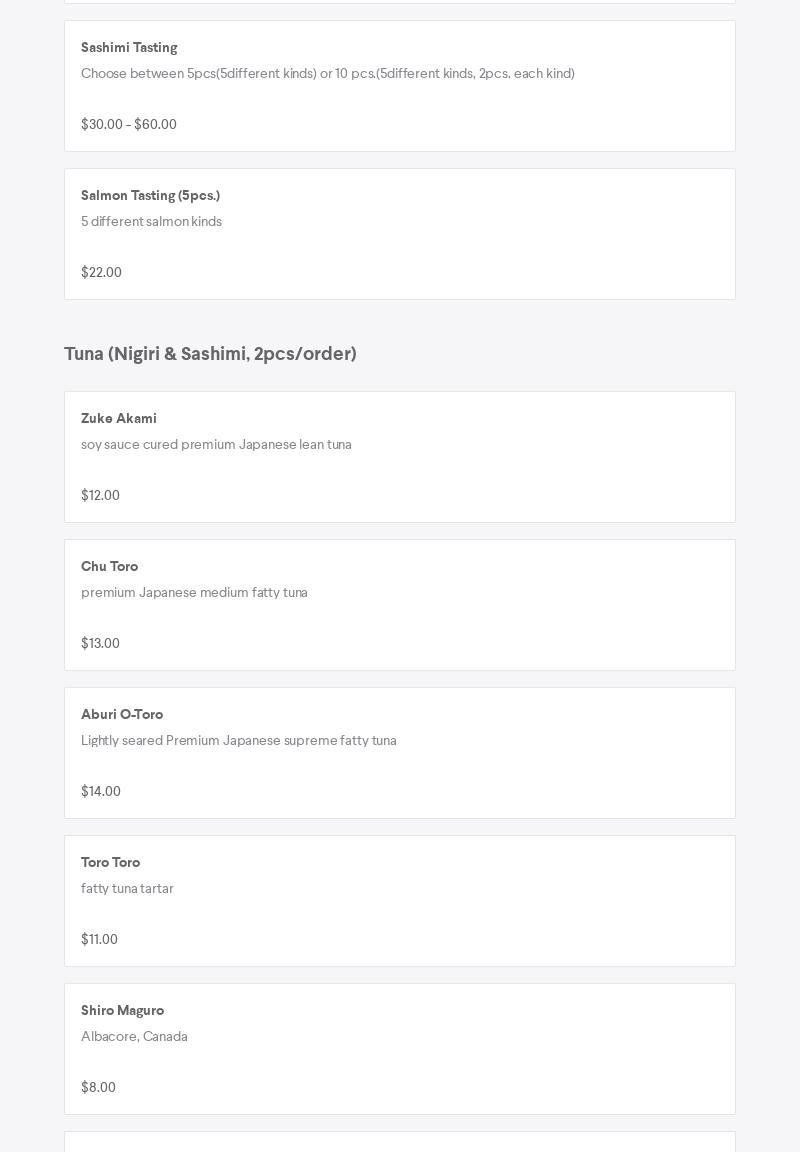
Task: Open the Aburi O-Toro item
Action: (122, 715)
